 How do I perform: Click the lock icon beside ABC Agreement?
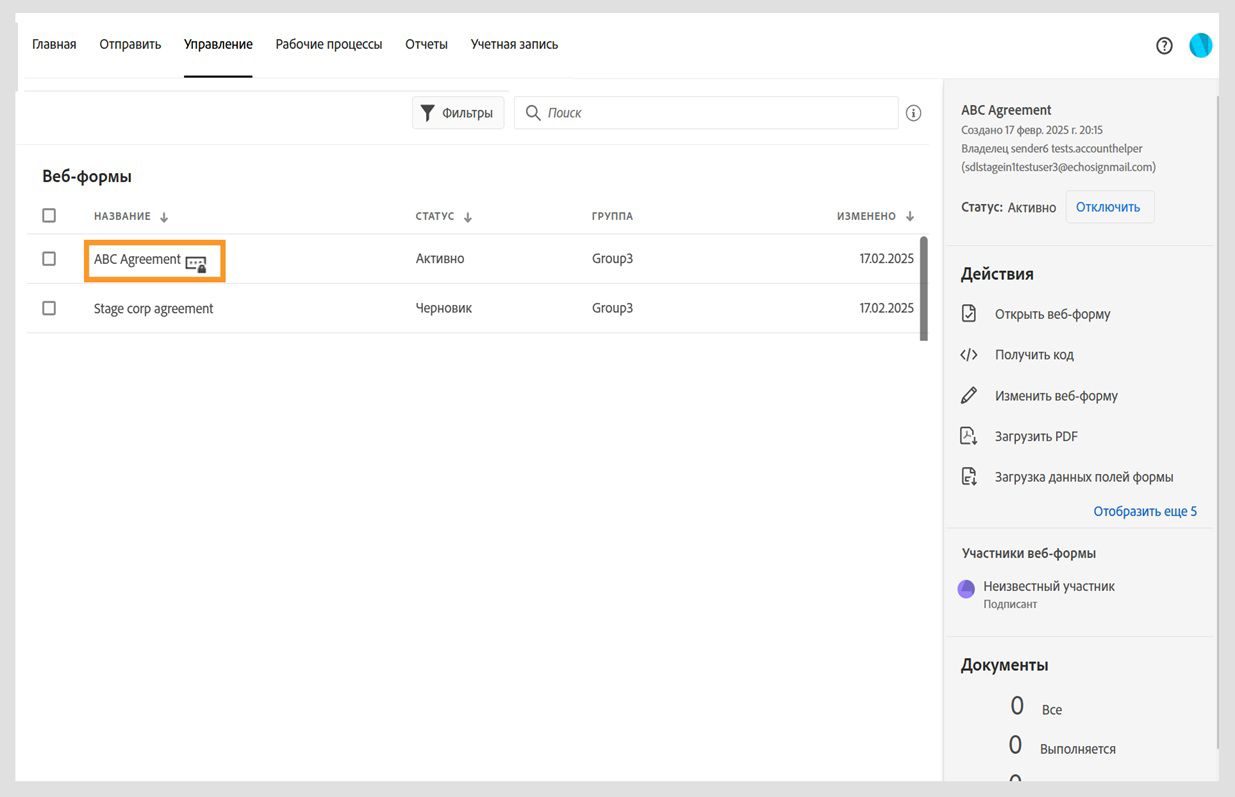point(196,264)
